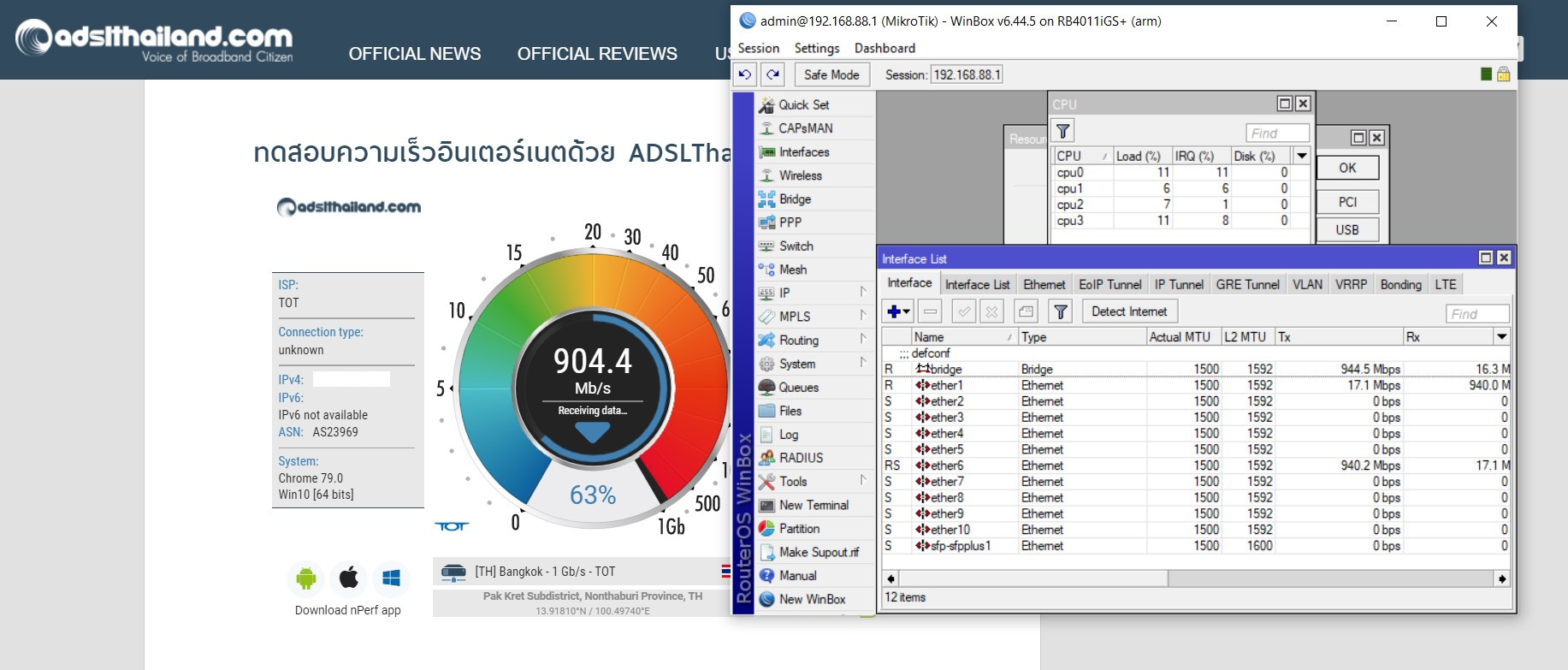Image resolution: width=1568 pixels, height=670 pixels.
Task: Open the Session menu
Action: (759, 48)
